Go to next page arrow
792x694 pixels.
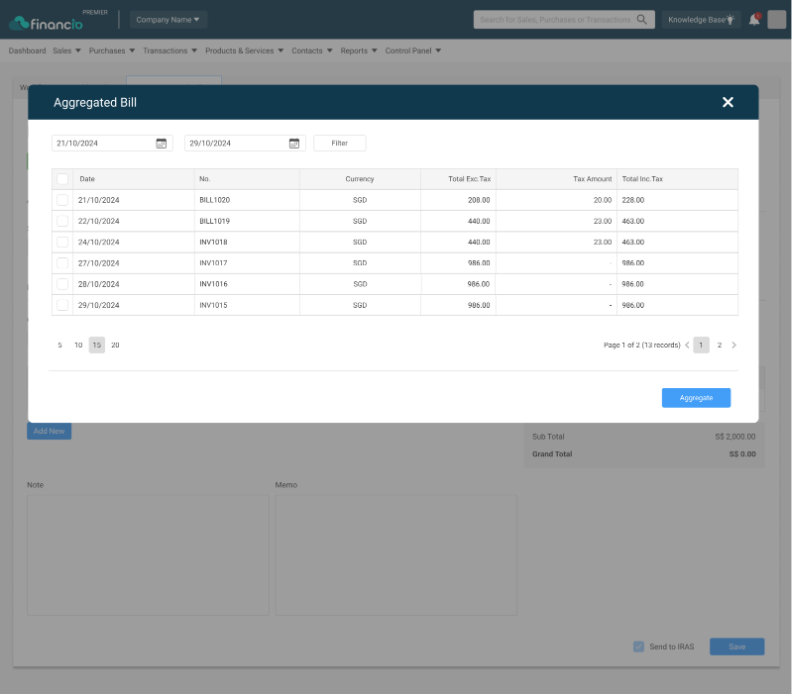pos(734,345)
